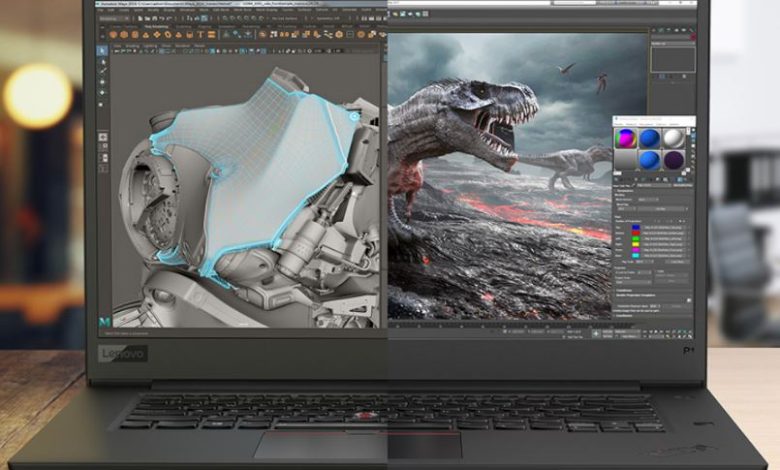780x470 pixels.
Task: Click the No Live Surface field in Maya
Action: tap(287, 18)
